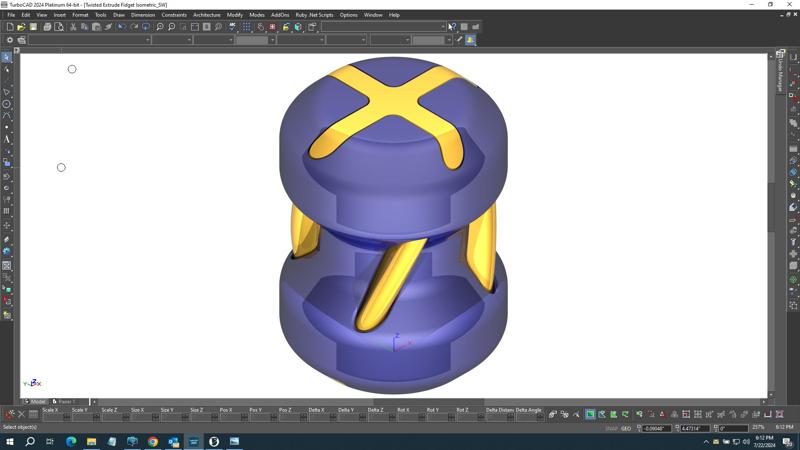Toggle the highlighted green snap mode button

click(590, 414)
